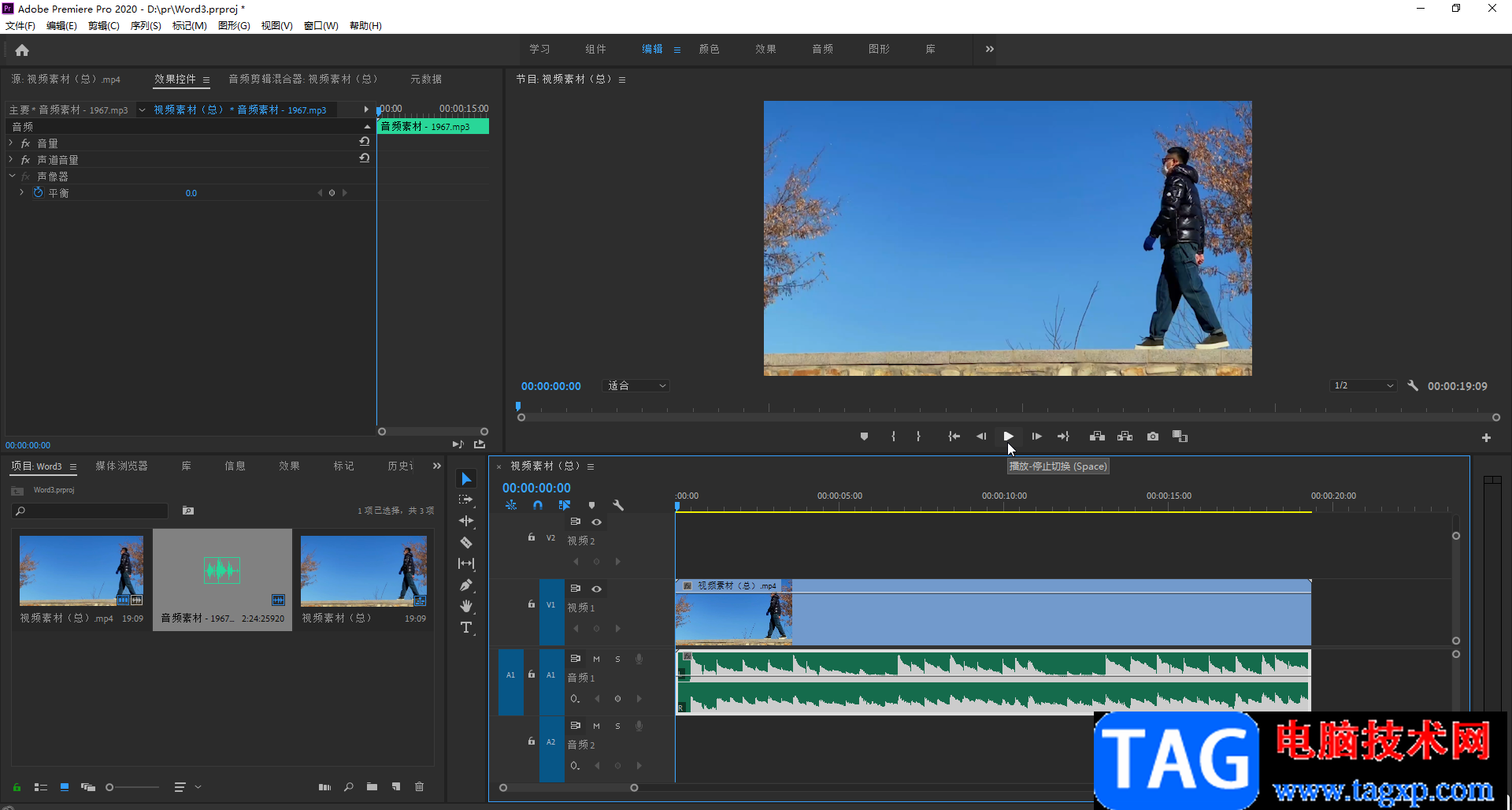Open the zoom level dropdown showing 适合
Screen dimensions: 1512x810
[636, 386]
